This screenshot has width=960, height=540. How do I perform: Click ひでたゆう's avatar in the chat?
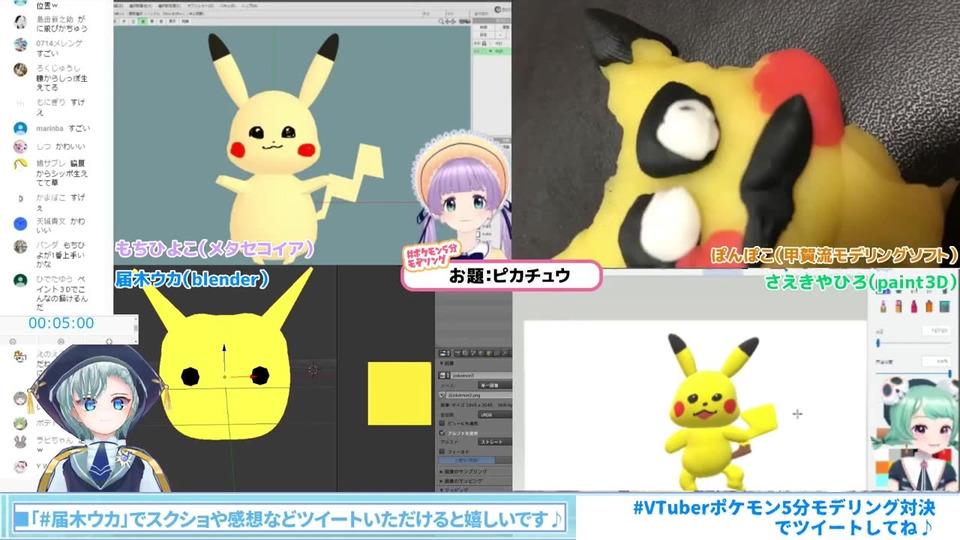(20, 280)
